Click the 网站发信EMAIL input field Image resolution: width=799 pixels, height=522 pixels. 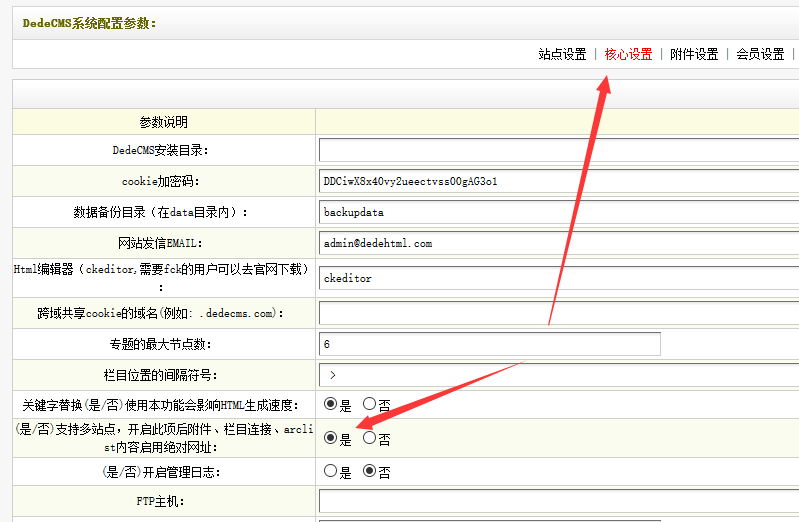[x=559, y=243]
